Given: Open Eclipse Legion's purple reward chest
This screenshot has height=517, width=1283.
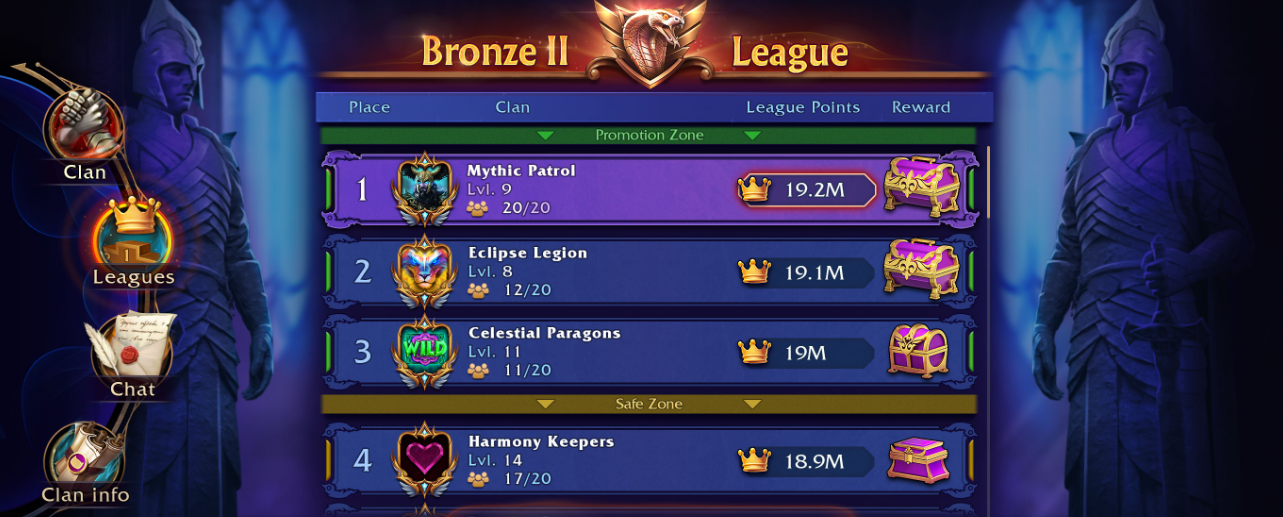Looking at the screenshot, I should click(921, 270).
